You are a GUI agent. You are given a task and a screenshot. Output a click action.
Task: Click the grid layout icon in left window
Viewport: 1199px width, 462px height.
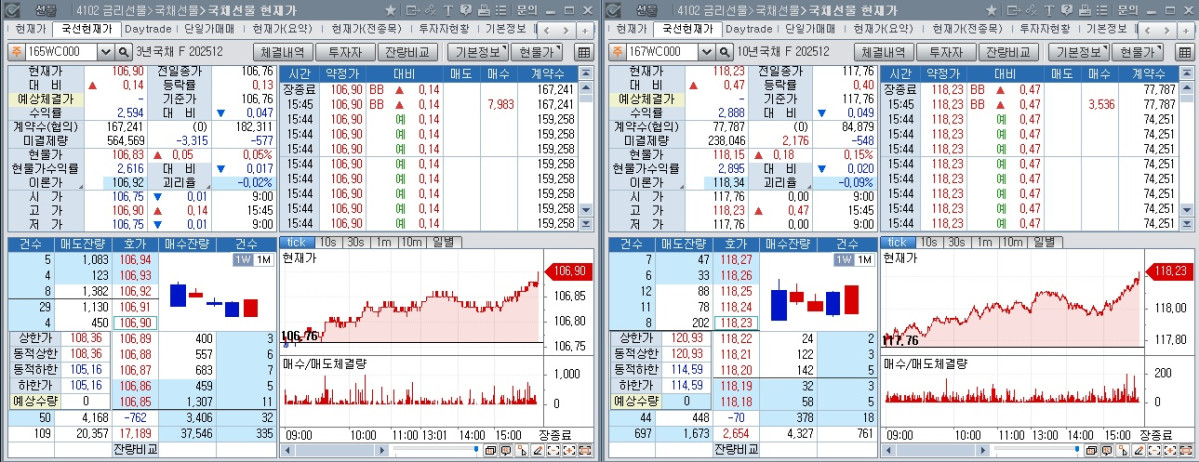pos(583,53)
